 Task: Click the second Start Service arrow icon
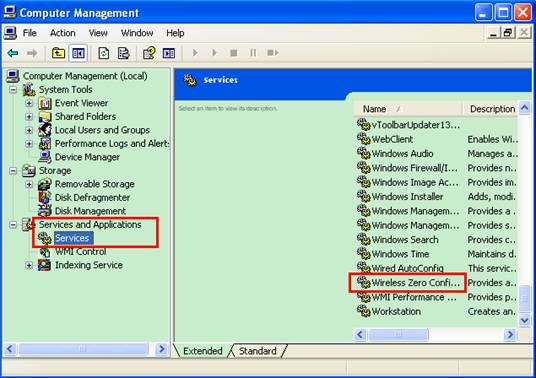click(214, 53)
